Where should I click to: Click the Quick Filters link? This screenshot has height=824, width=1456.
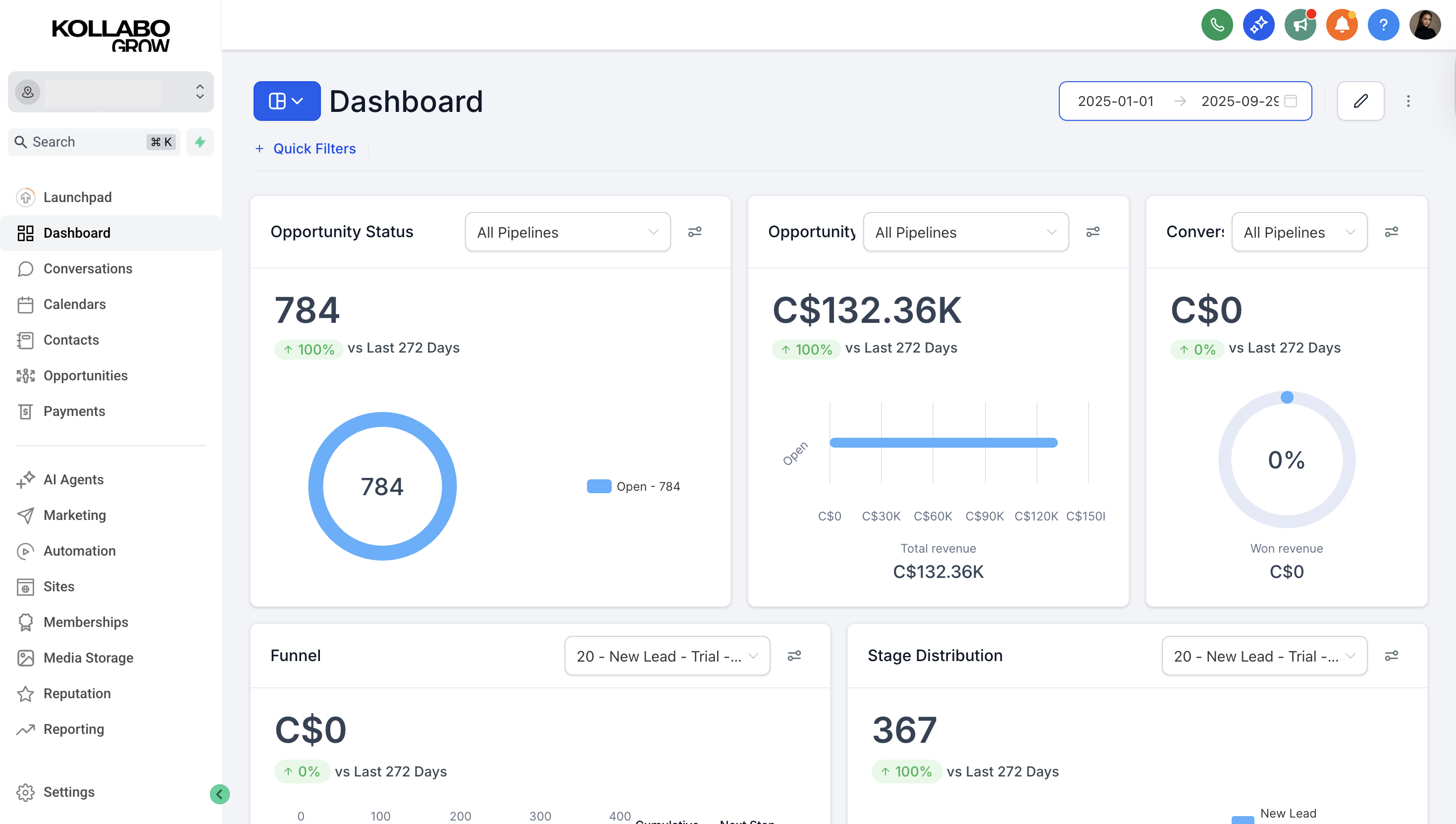click(x=314, y=148)
